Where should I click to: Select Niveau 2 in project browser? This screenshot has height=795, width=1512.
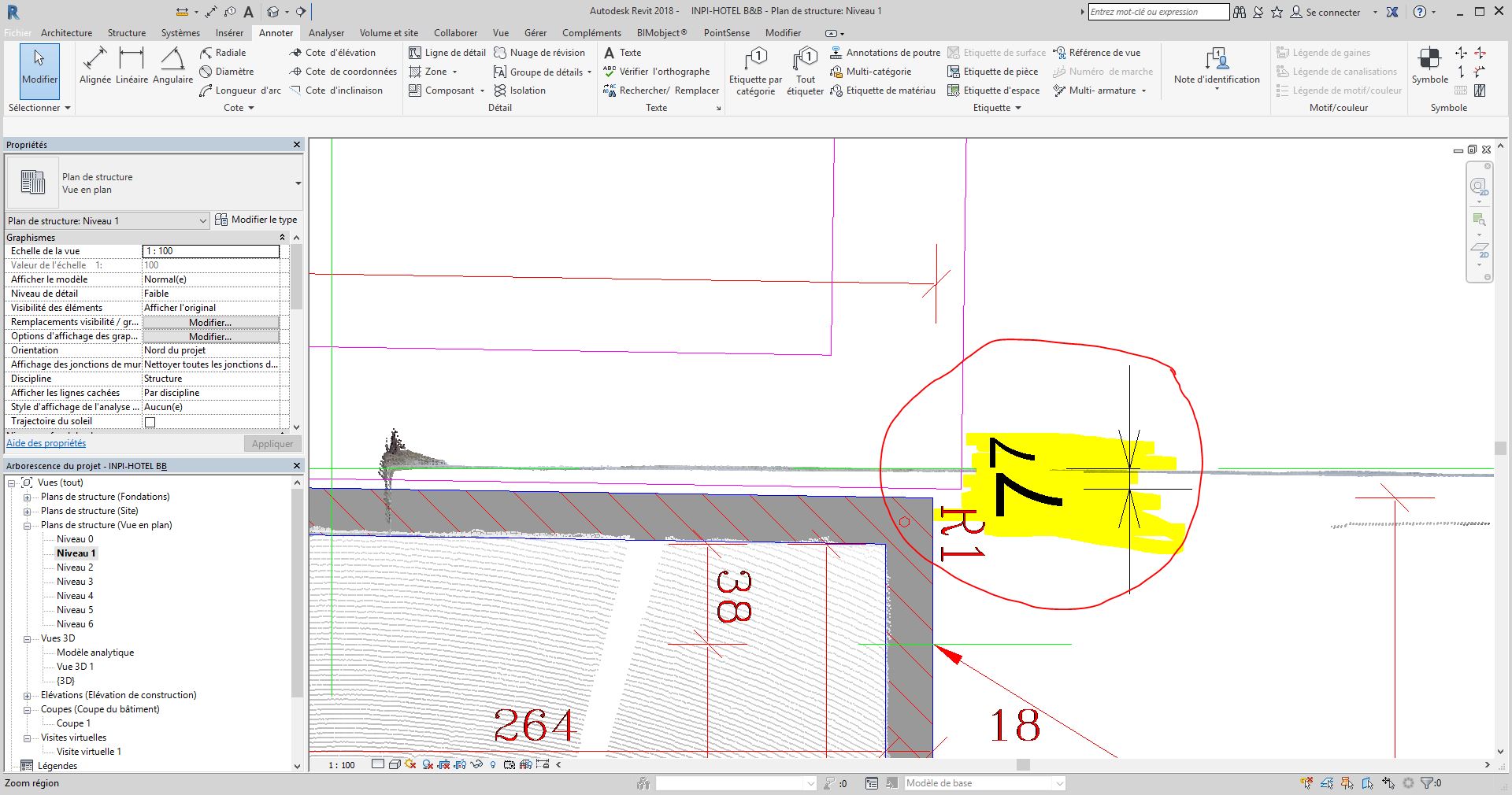click(75, 568)
